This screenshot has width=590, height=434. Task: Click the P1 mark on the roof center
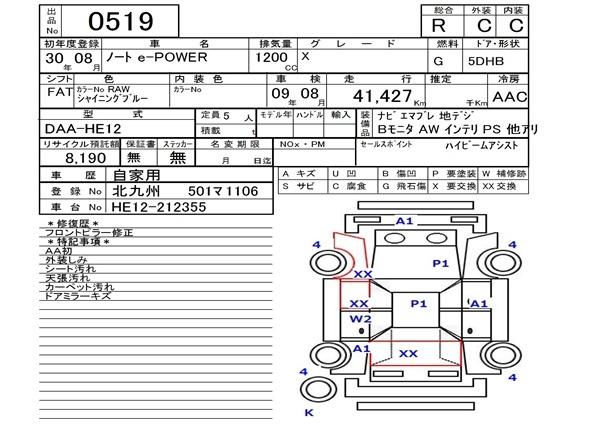coord(418,303)
